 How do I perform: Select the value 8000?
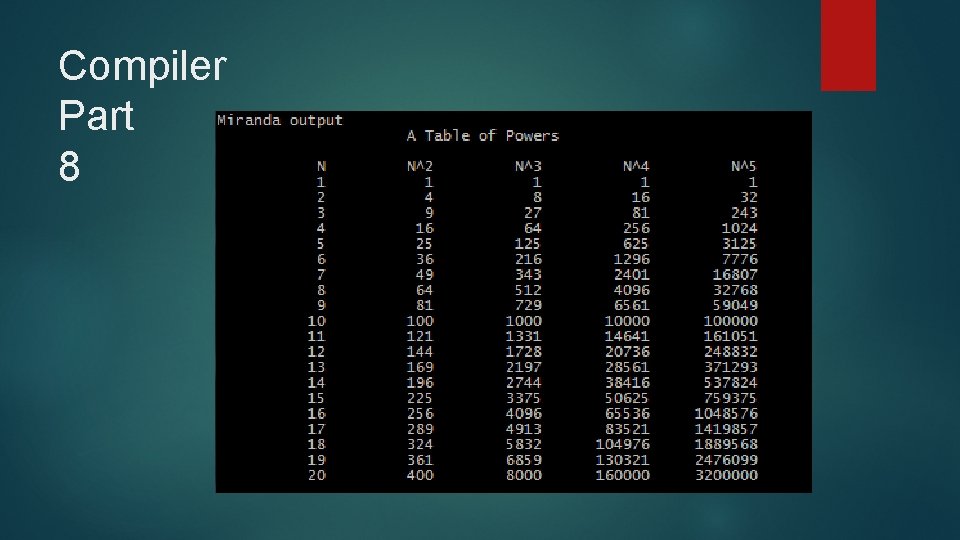[523, 475]
